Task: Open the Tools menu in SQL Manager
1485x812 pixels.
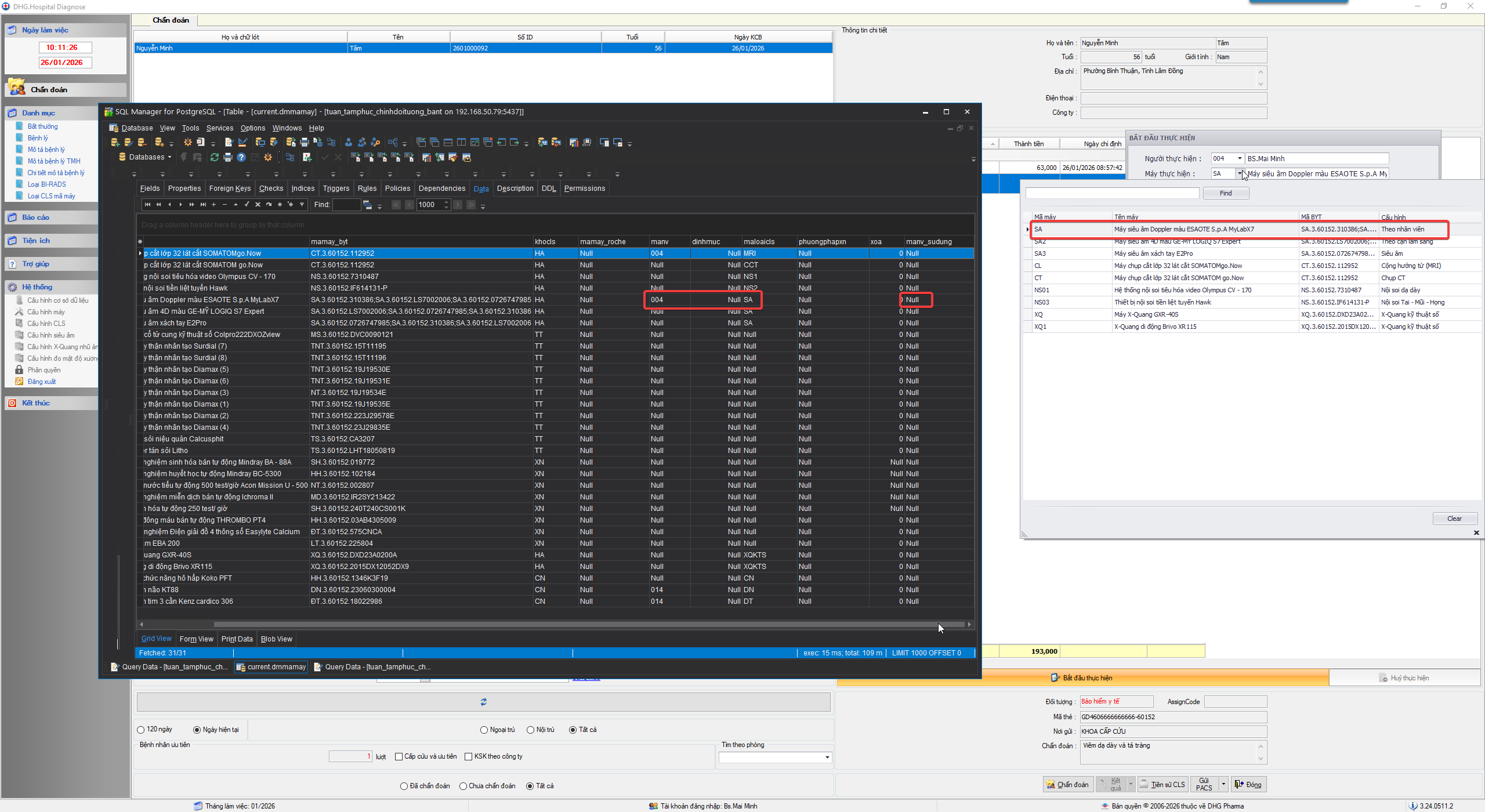Action: pyautogui.click(x=190, y=128)
